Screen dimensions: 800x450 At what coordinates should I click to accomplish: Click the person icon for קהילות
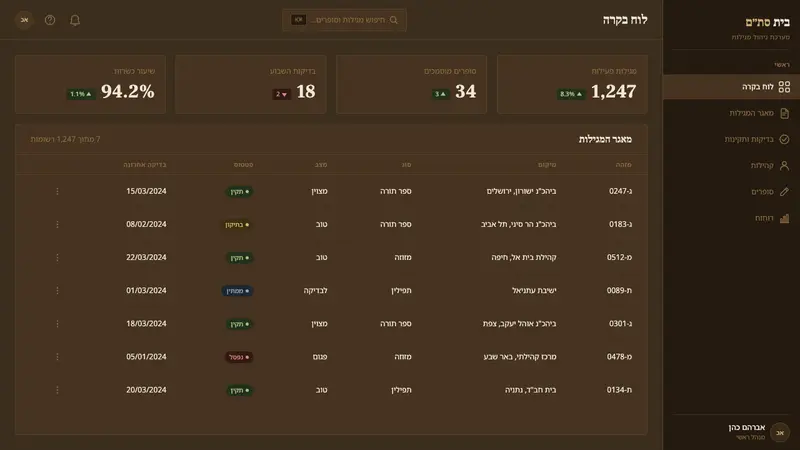[784, 166]
